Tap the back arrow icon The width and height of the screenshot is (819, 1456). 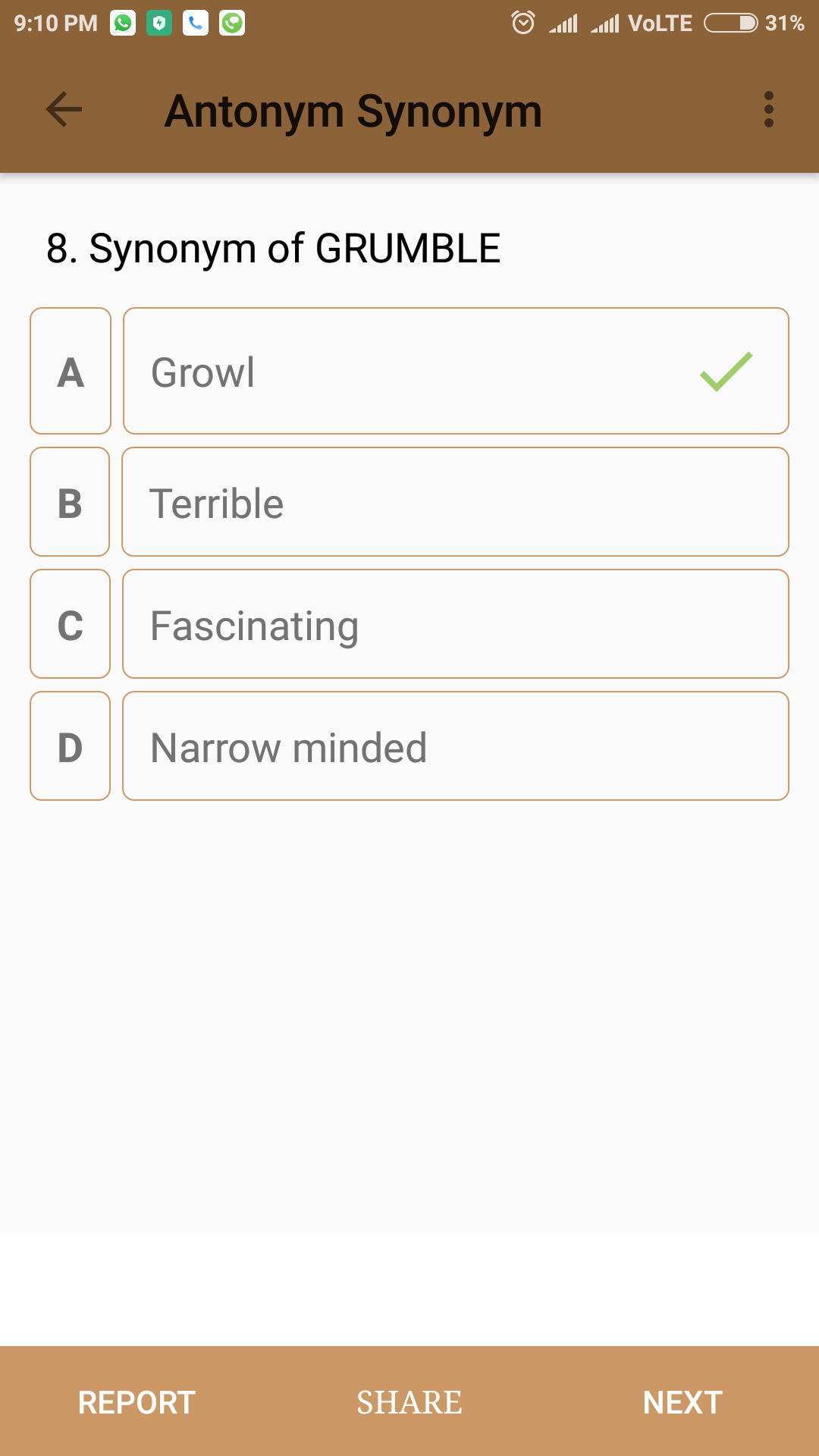[64, 110]
